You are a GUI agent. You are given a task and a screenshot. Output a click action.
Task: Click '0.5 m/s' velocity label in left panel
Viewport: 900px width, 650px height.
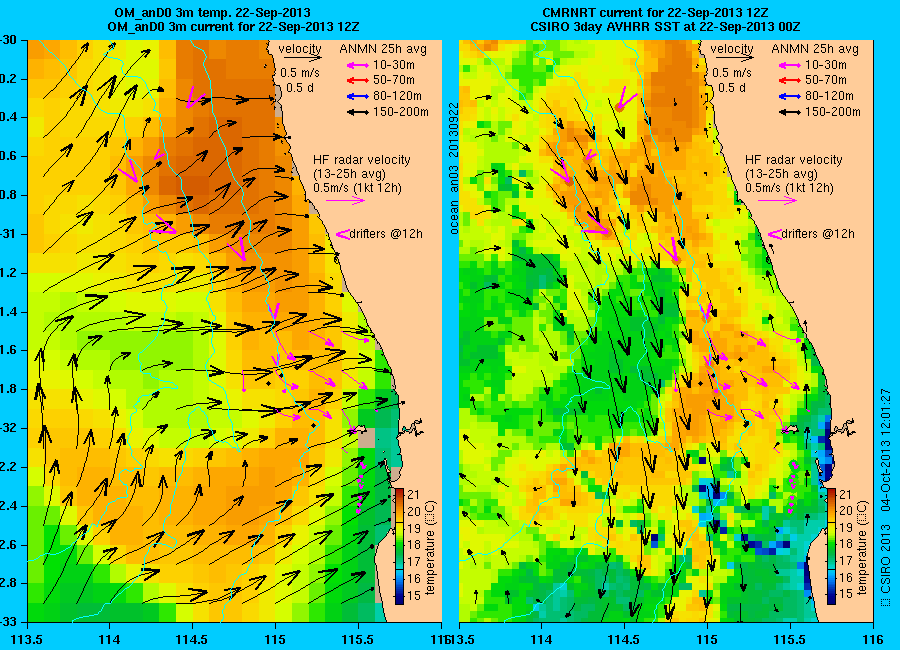click(x=300, y=73)
